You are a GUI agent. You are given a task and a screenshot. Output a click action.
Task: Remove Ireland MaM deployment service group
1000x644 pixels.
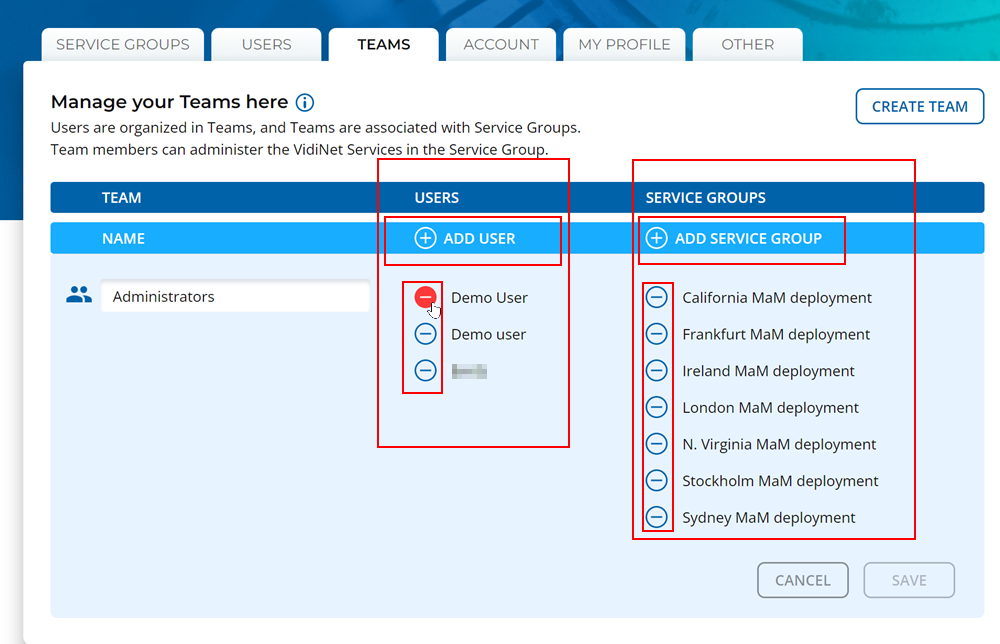pyautogui.click(x=657, y=371)
